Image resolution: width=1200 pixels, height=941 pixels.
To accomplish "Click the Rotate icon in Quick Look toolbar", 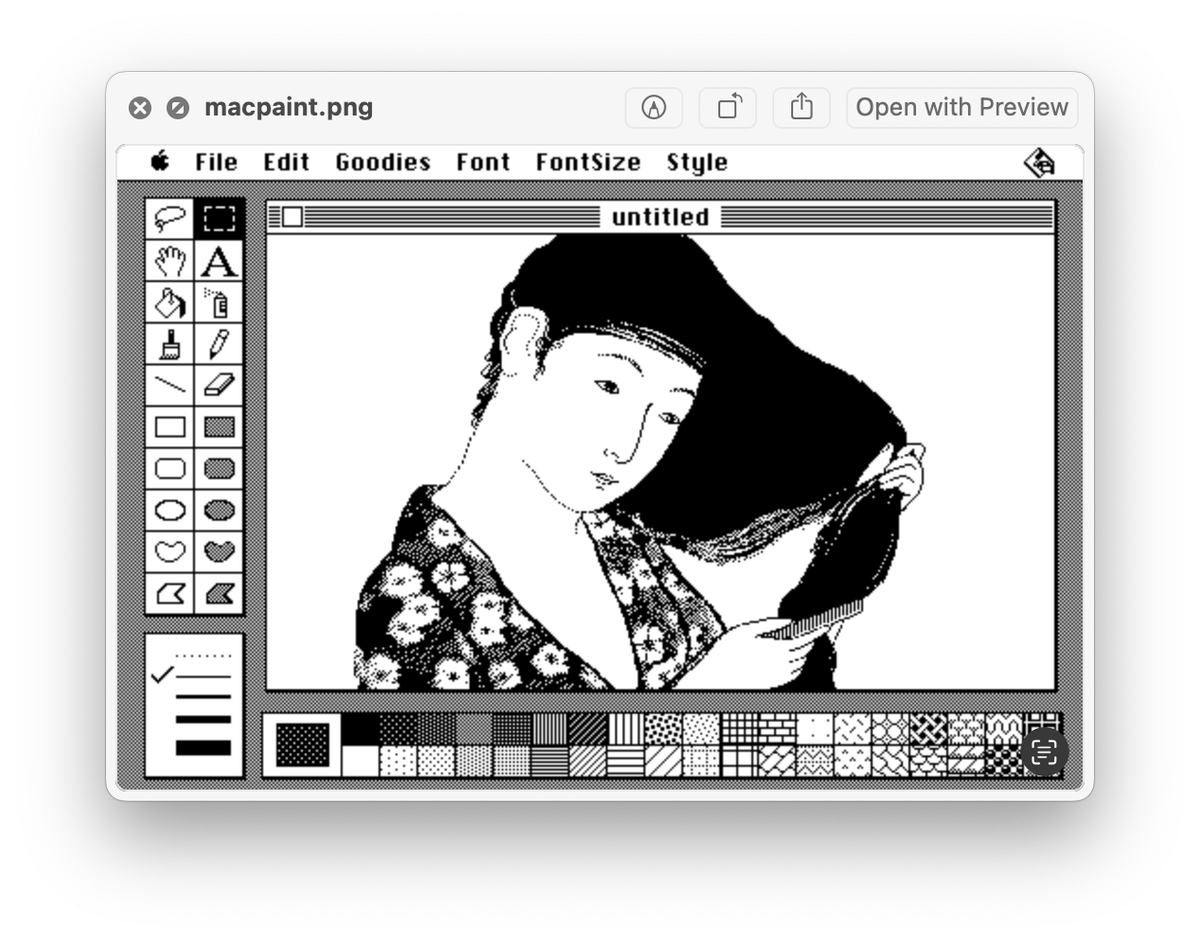I will (728, 107).
